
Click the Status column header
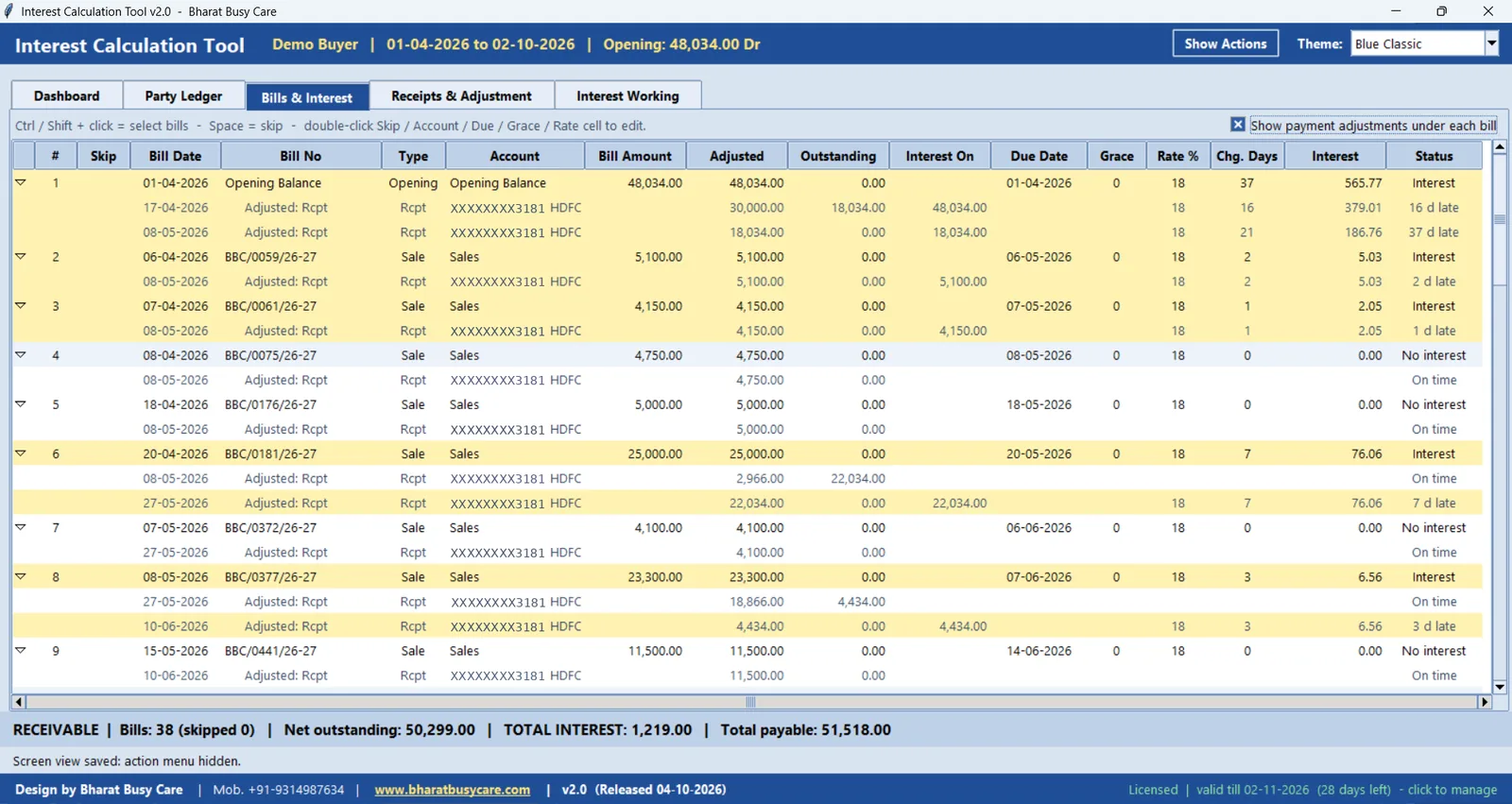click(x=1434, y=156)
